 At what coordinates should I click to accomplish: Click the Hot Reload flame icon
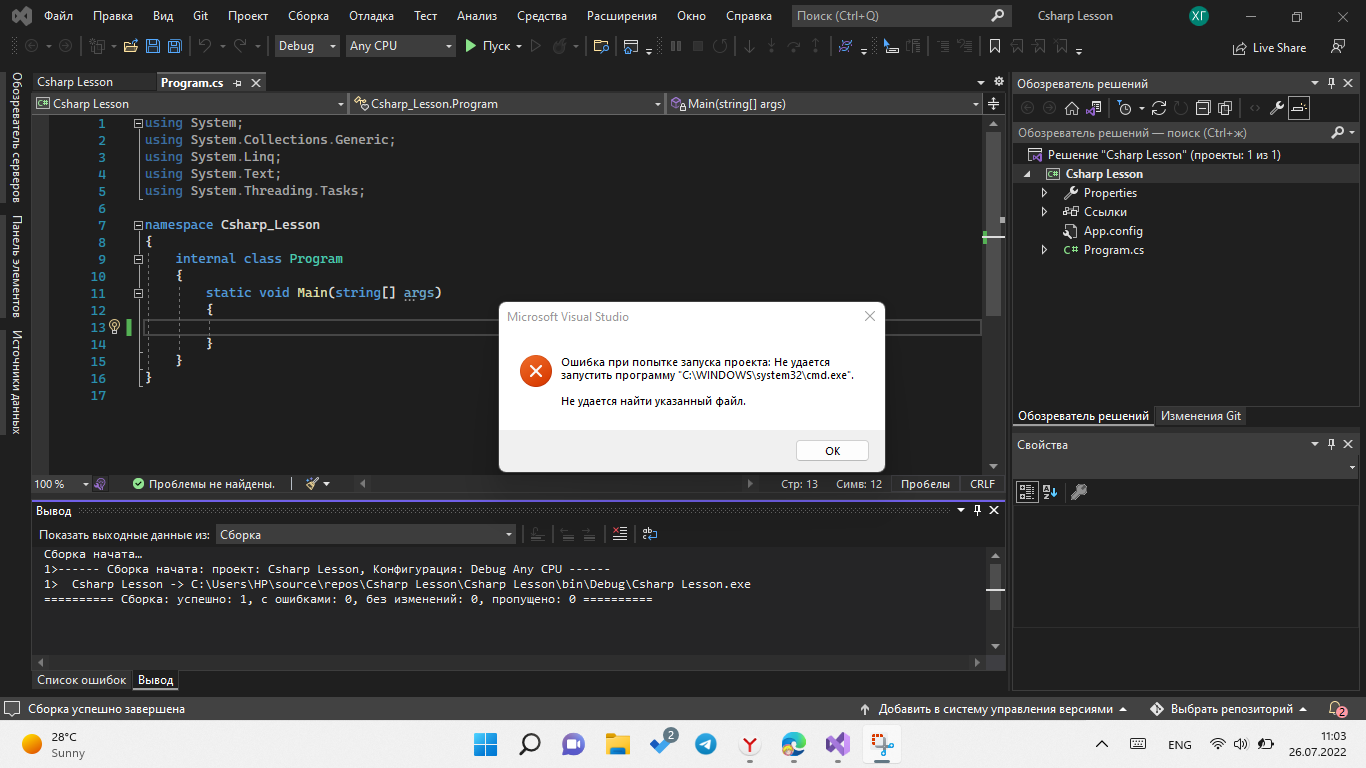[x=559, y=46]
